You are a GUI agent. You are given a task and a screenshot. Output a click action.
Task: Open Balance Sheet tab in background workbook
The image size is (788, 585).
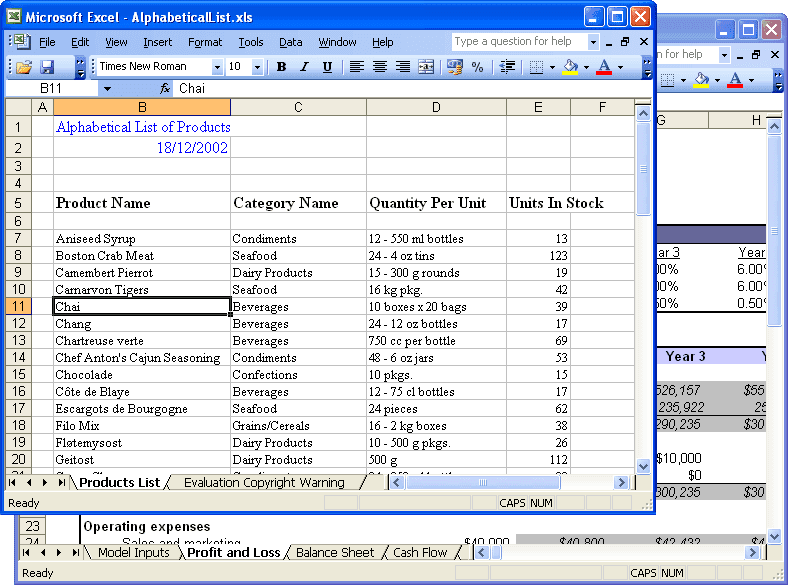point(335,553)
